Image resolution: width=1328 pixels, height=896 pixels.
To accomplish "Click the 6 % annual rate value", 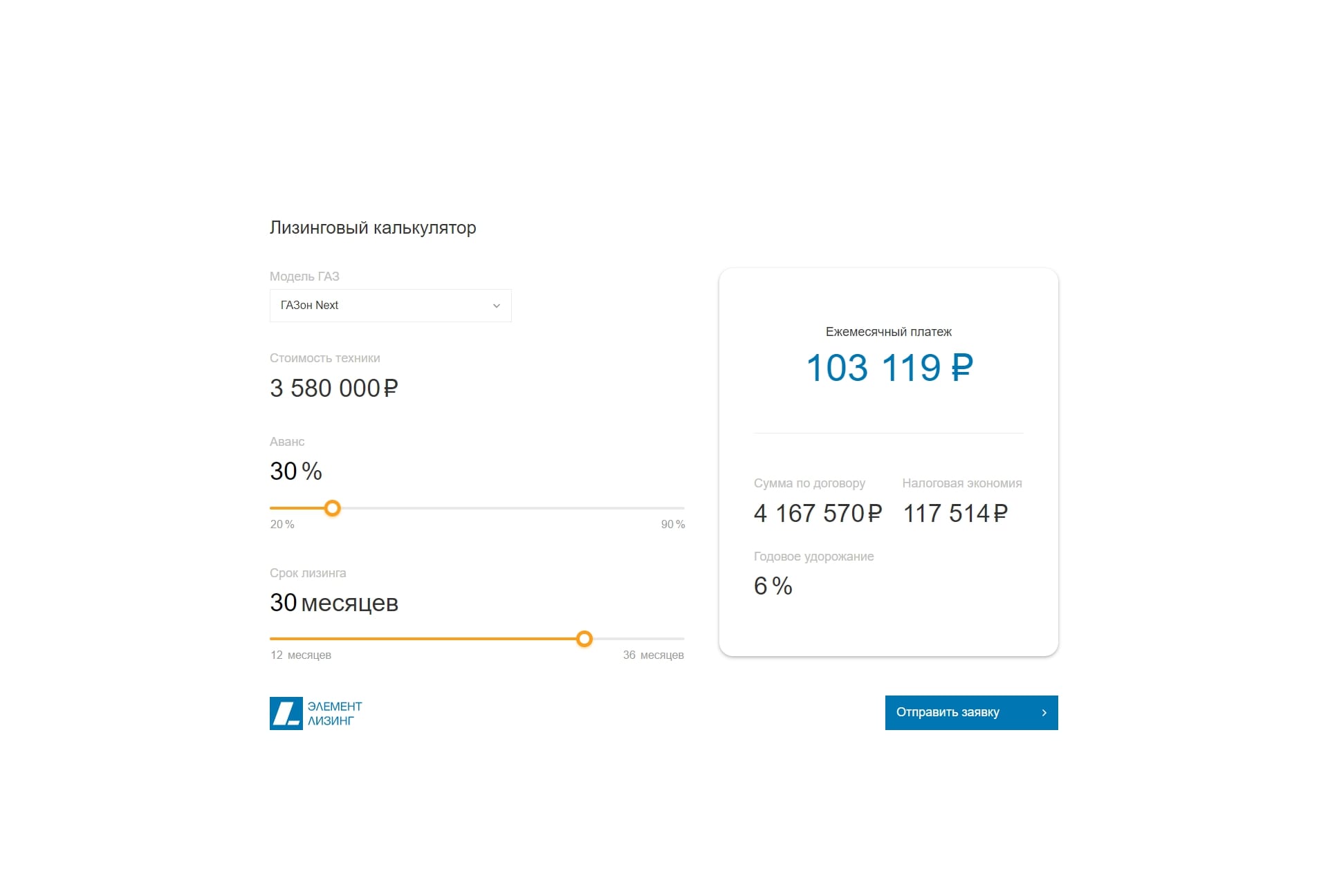I will (773, 586).
